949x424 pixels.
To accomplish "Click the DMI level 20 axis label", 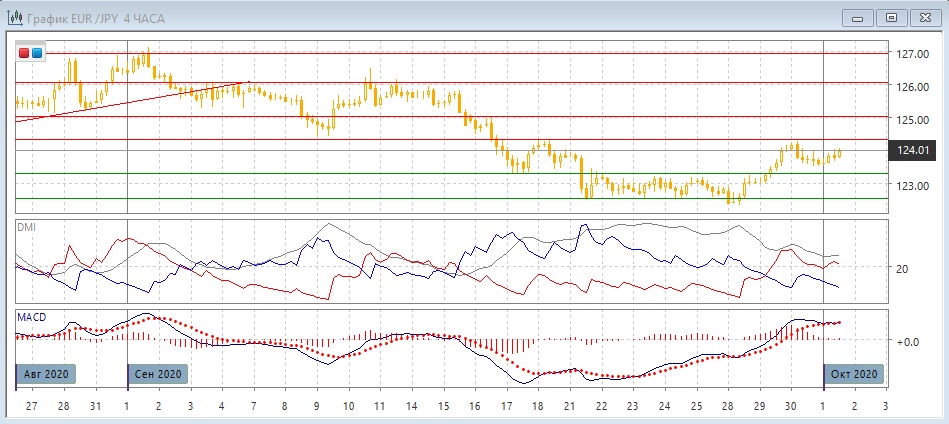I will tap(902, 269).
